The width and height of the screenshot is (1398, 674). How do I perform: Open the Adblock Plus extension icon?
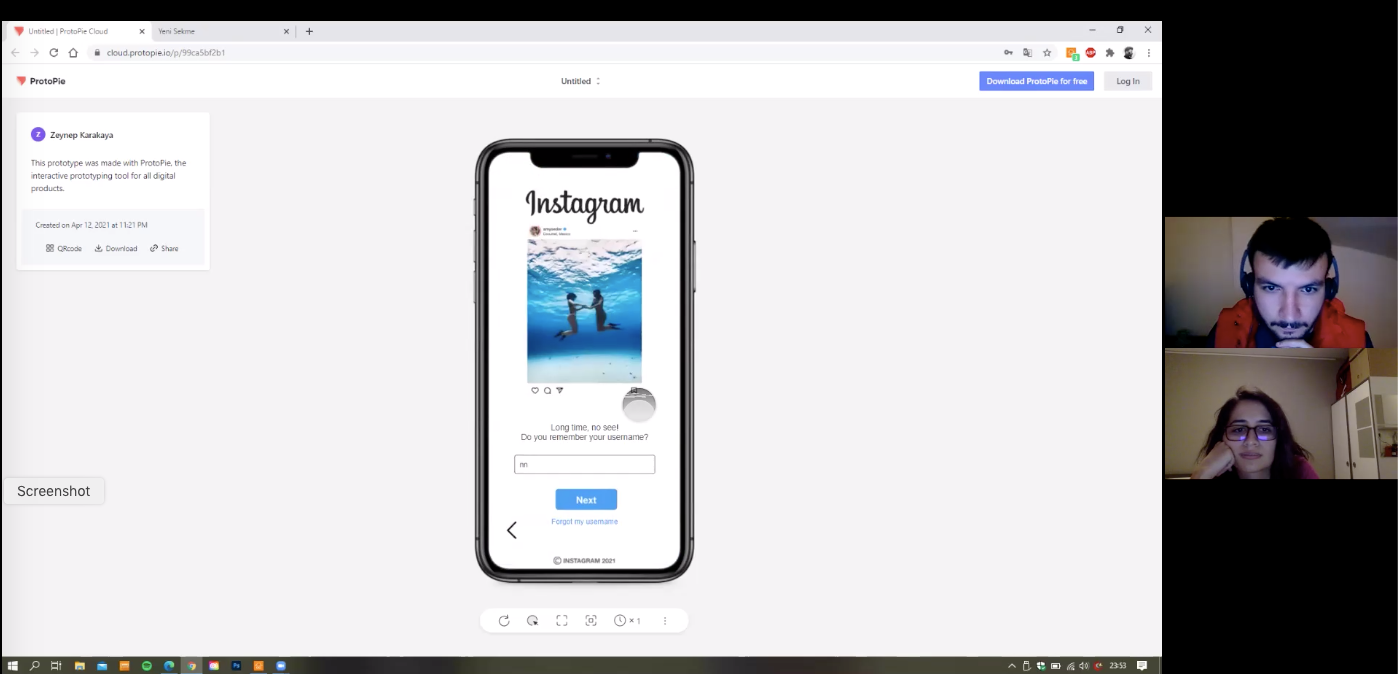(1091, 53)
